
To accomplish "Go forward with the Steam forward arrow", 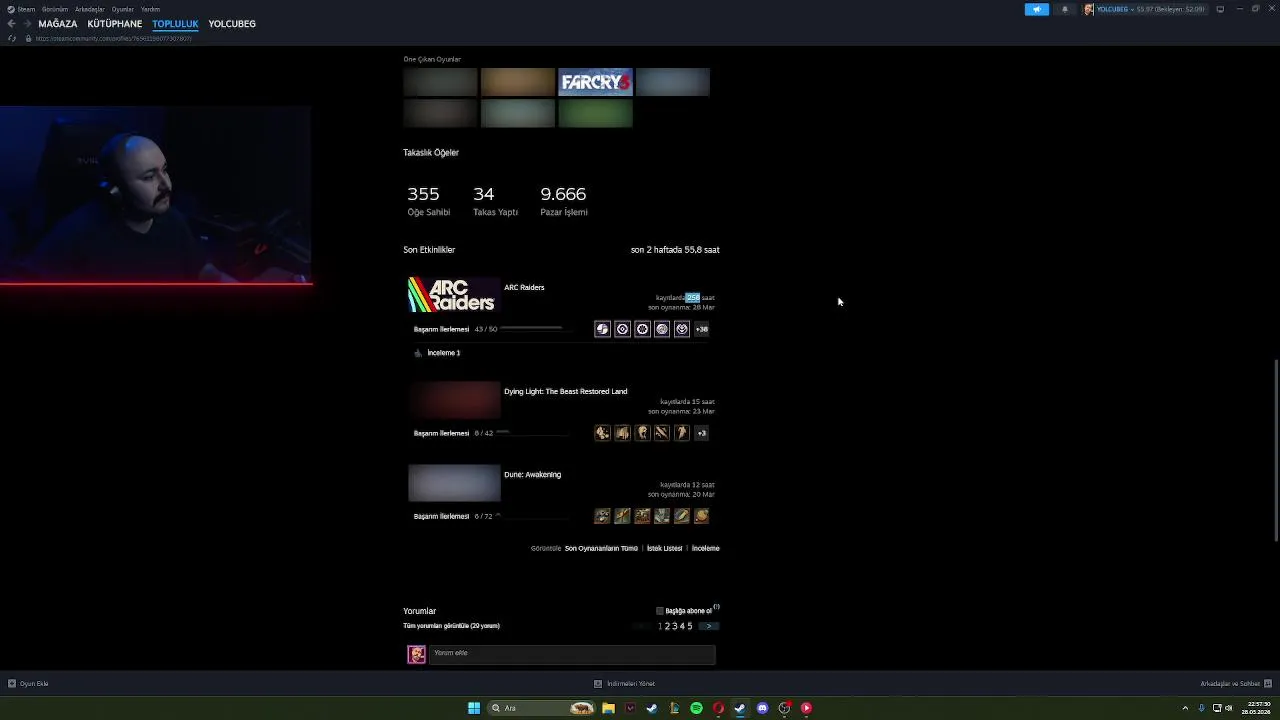I will (x=27, y=24).
